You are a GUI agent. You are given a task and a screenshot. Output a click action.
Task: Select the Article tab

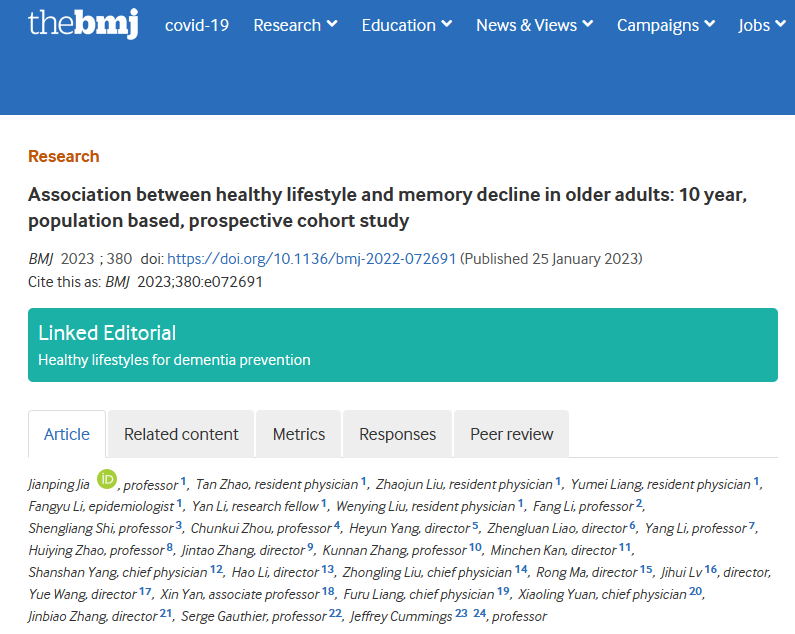[67, 434]
